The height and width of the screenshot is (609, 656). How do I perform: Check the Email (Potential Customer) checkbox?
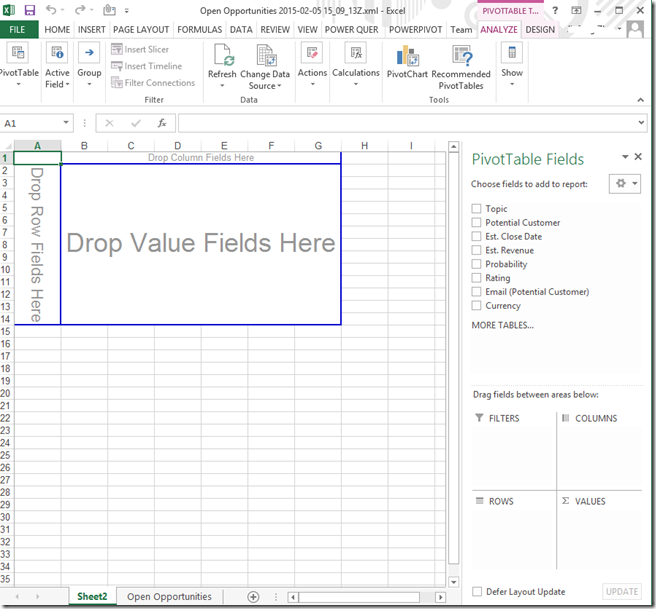pyautogui.click(x=476, y=292)
